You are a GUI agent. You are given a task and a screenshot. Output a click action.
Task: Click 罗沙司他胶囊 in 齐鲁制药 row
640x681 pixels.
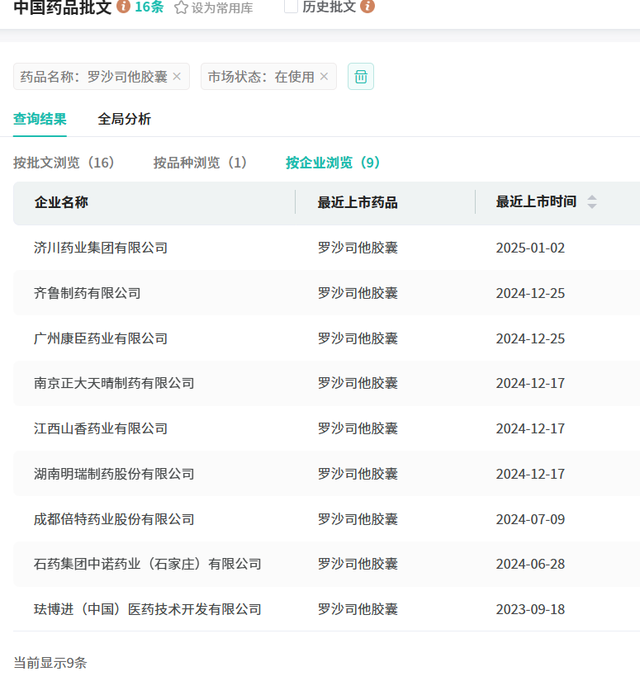(x=357, y=293)
